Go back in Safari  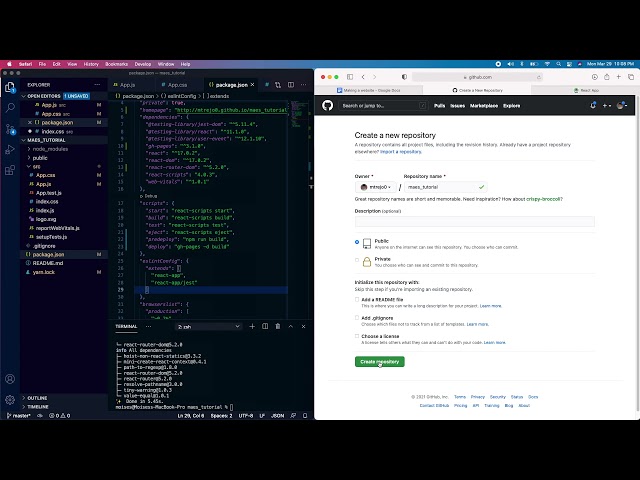point(363,77)
